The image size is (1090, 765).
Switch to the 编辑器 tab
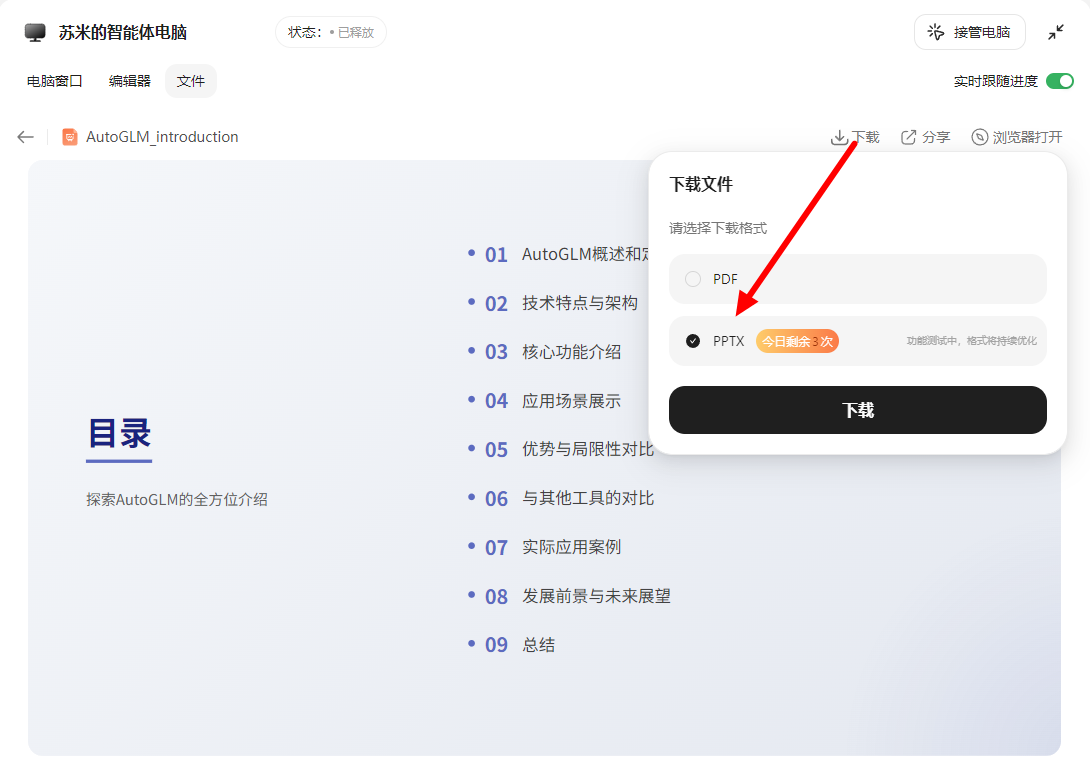click(x=129, y=81)
